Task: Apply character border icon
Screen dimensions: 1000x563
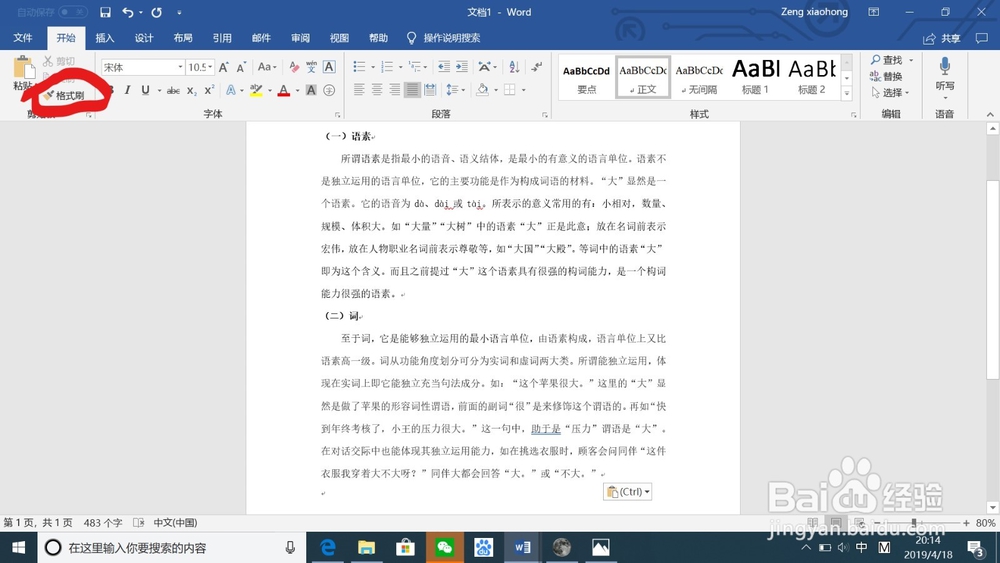Action: 329,67
